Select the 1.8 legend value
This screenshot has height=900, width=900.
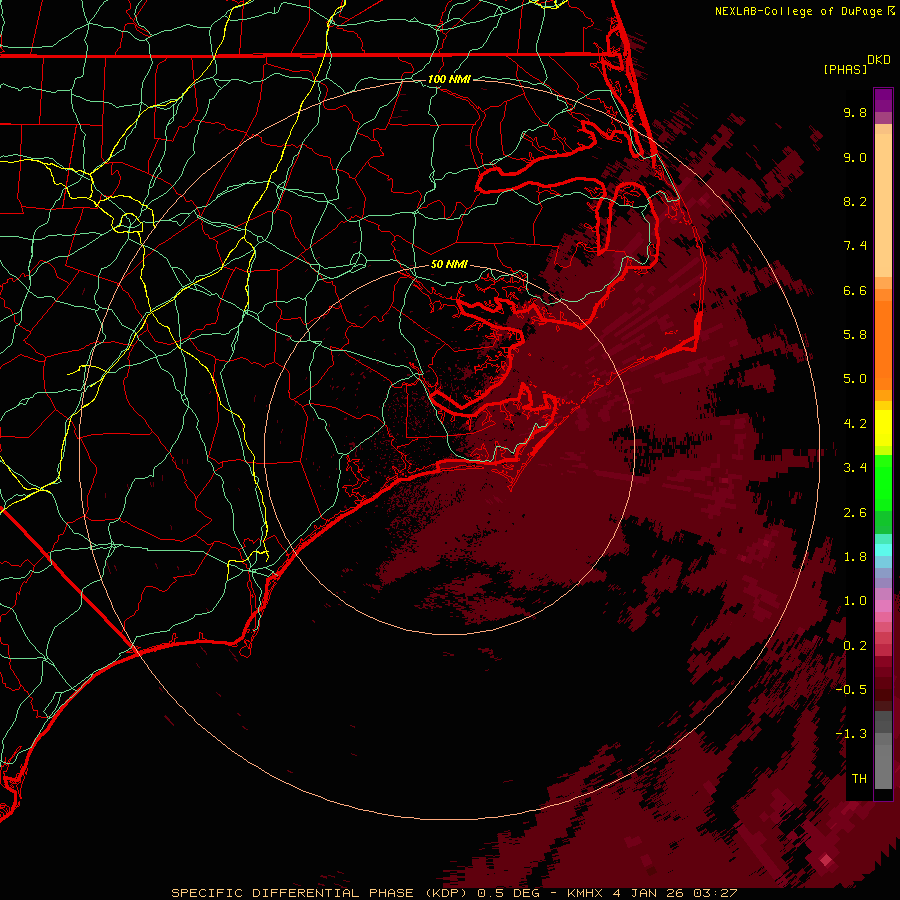pos(855,557)
